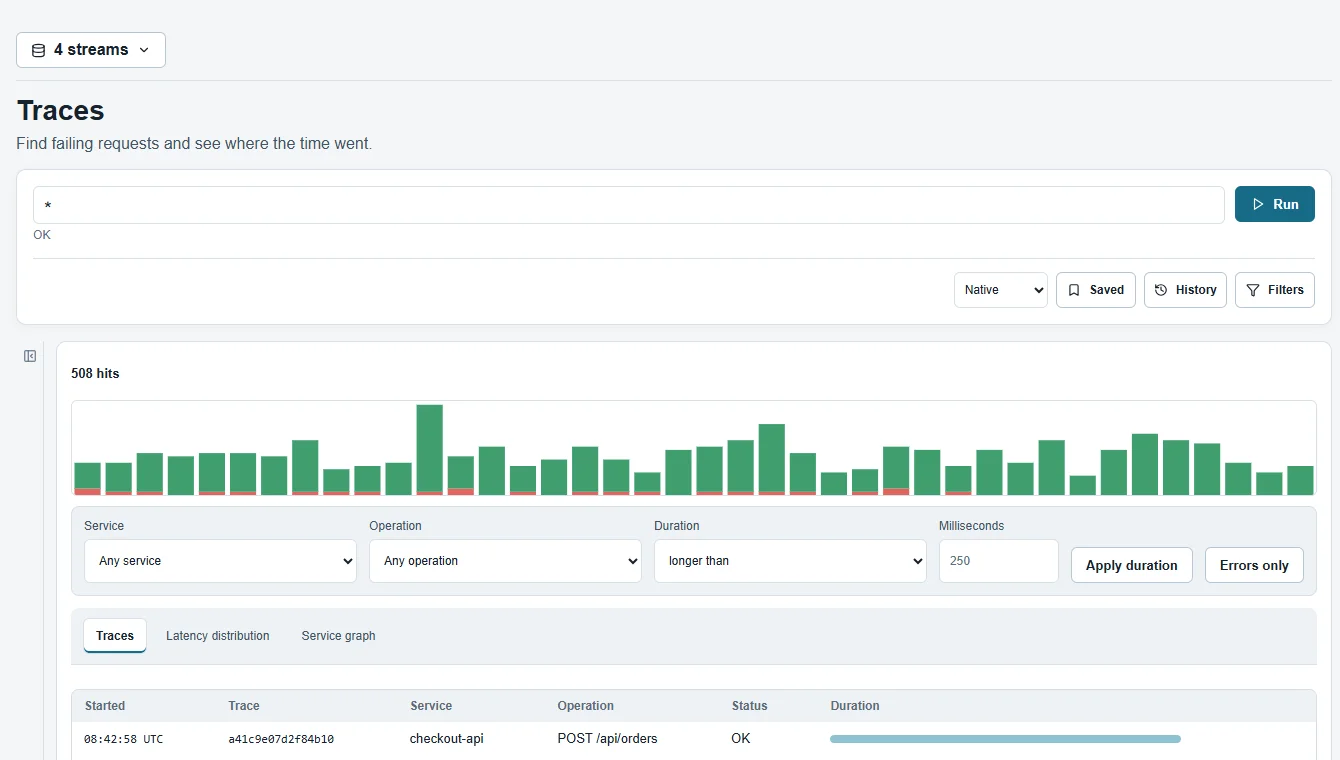The width and height of the screenshot is (1340, 760).
Task: Click the Operation column header
Action: (x=586, y=706)
